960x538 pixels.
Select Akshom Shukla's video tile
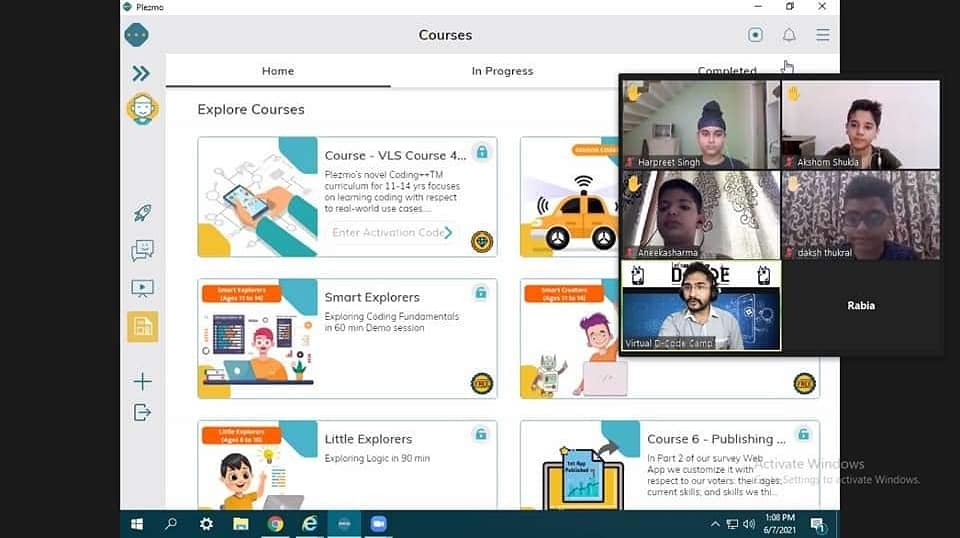tap(861, 125)
